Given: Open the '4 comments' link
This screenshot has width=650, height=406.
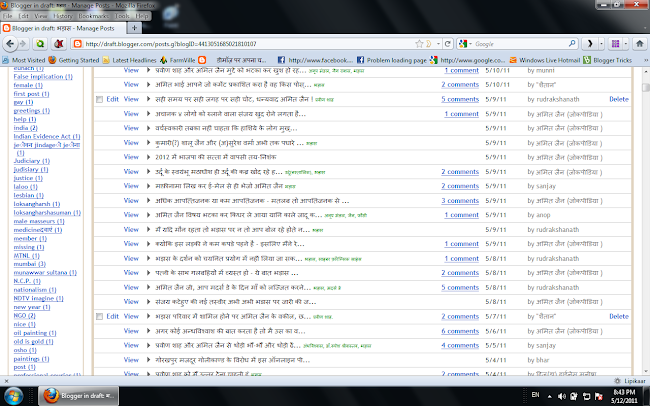Looking at the screenshot, I should [x=460, y=345].
